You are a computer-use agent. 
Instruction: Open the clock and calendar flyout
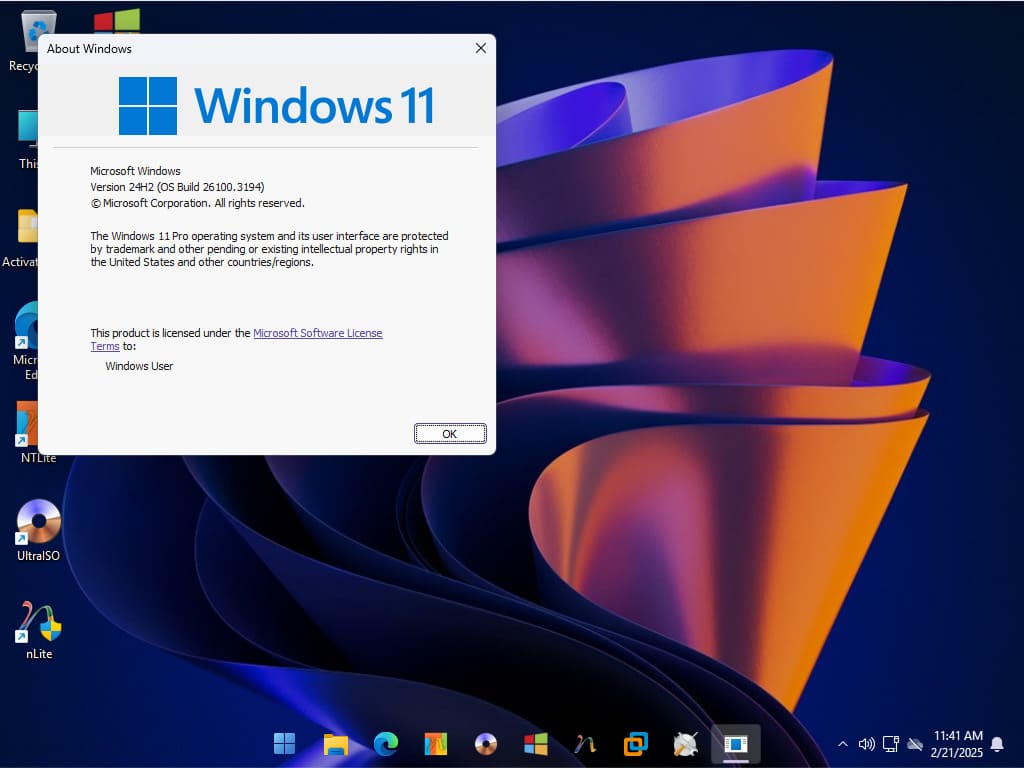tap(957, 744)
